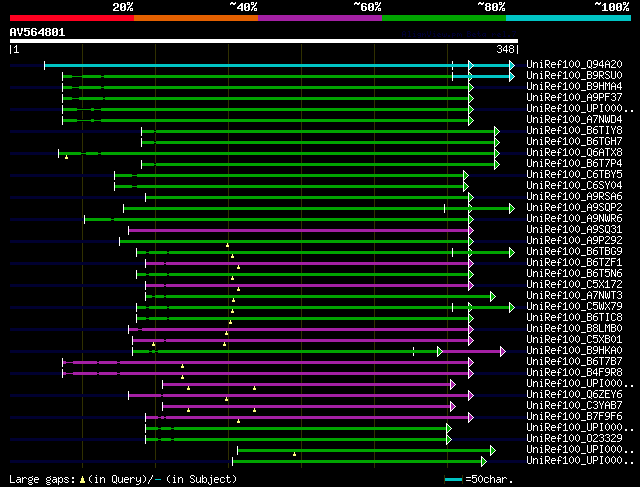The height and width of the screenshot is (487, 640).
Task: Click the query name AV564801
Action: (x=37, y=32)
